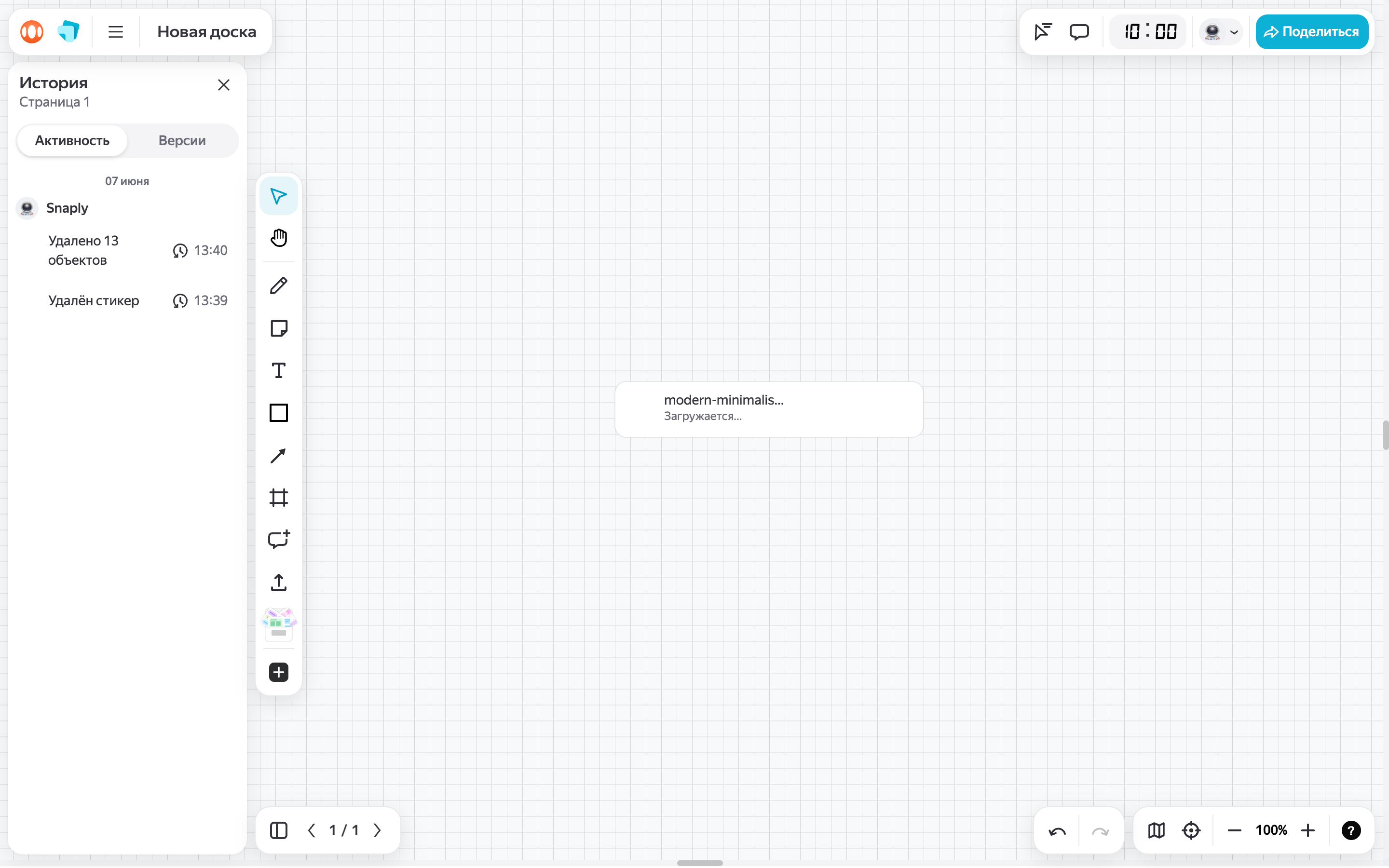The image size is (1389, 868).
Task: Toggle the minimap view
Action: point(1157,831)
